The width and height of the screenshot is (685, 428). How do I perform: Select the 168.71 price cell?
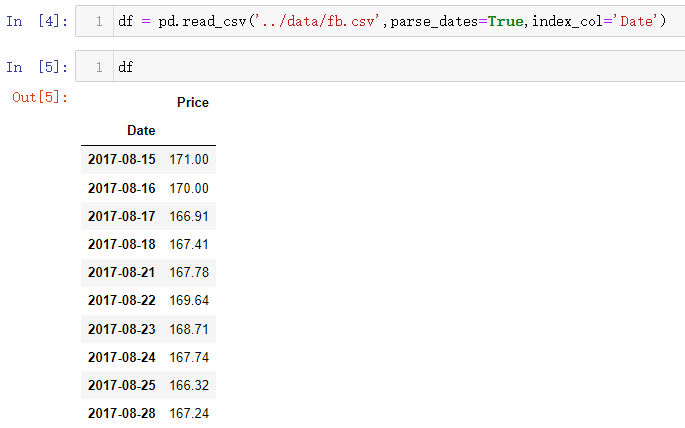[x=189, y=329]
